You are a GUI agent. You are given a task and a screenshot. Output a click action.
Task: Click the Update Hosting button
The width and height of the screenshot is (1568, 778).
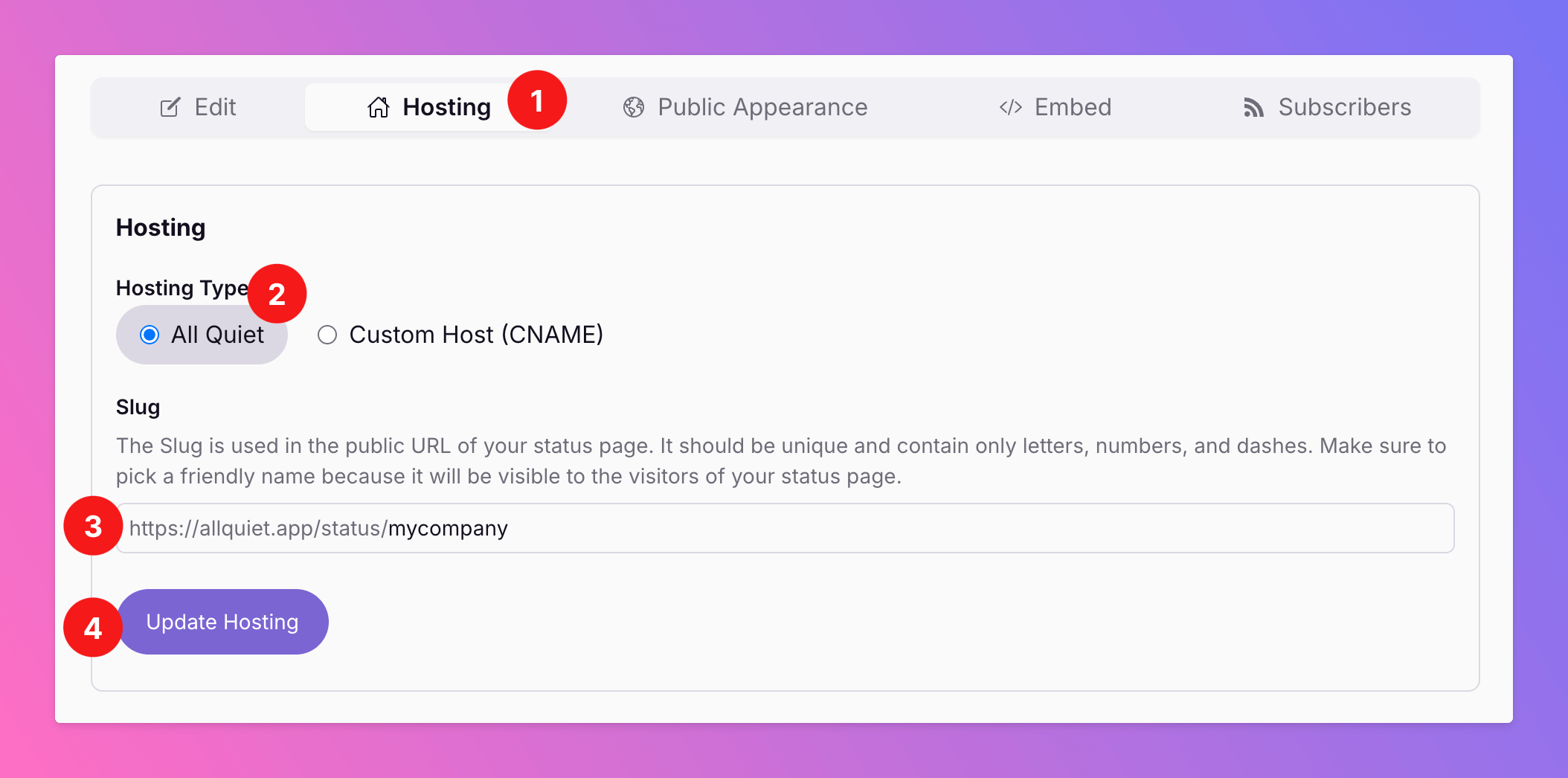click(222, 622)
